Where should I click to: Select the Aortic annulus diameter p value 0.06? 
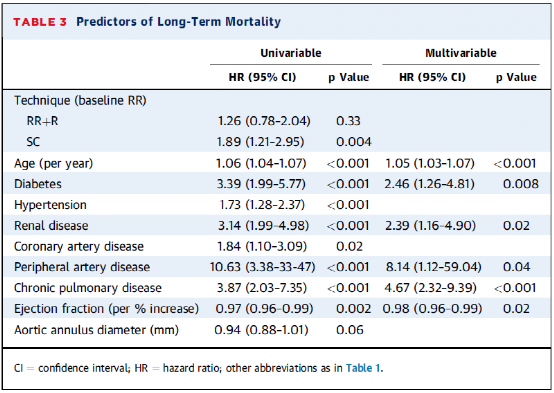pos(350,330)
